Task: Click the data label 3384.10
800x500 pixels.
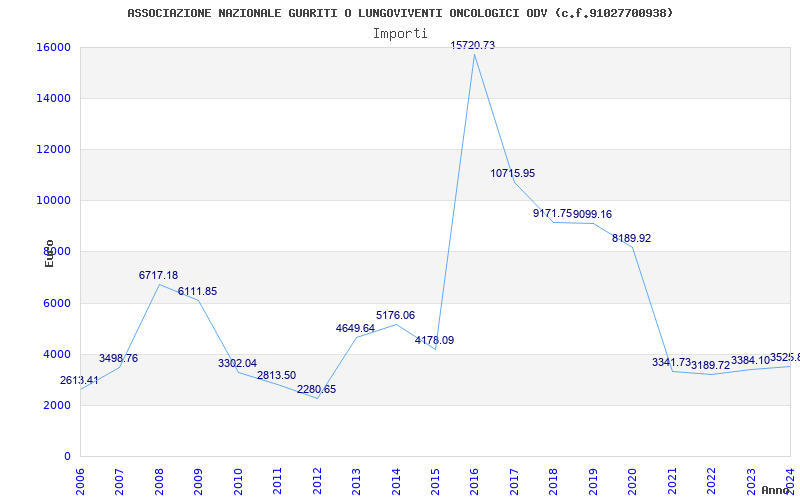Action: pos(750,361)
